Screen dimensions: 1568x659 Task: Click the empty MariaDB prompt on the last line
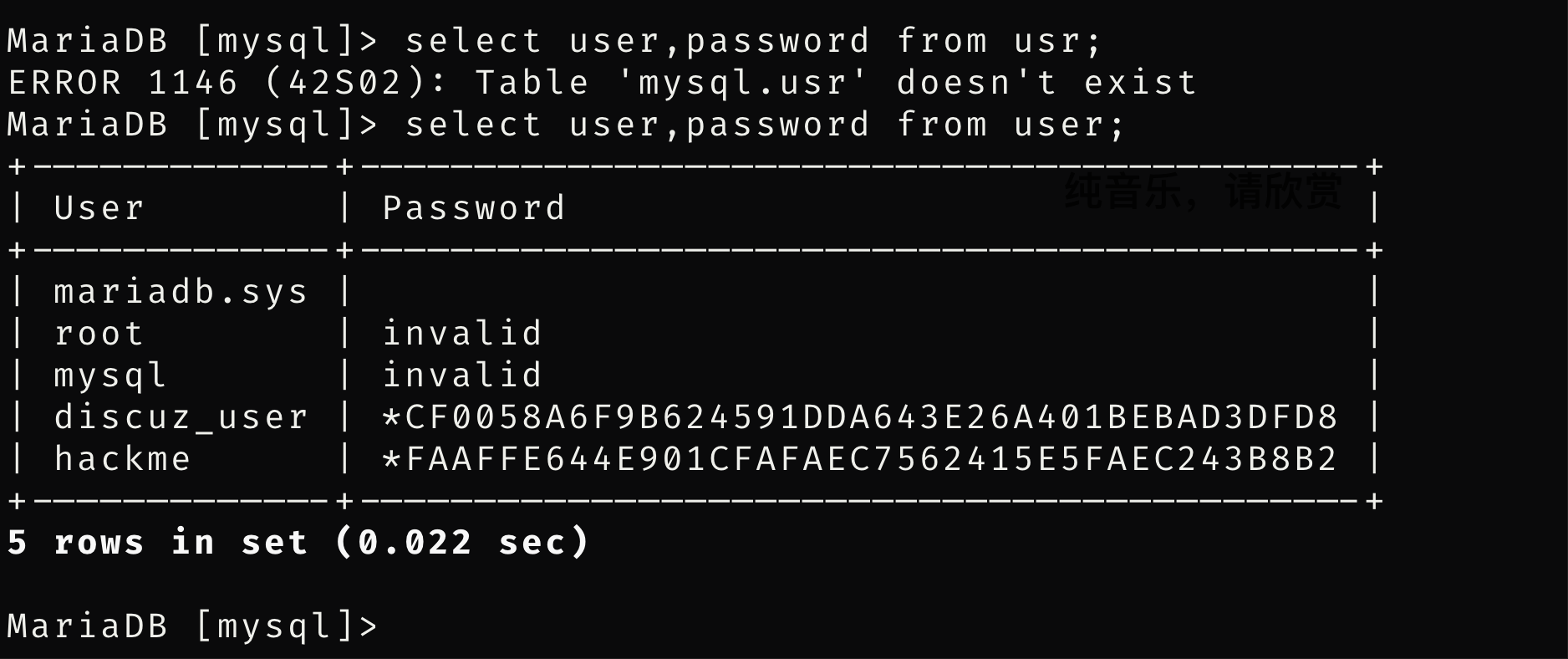[192, 626]
